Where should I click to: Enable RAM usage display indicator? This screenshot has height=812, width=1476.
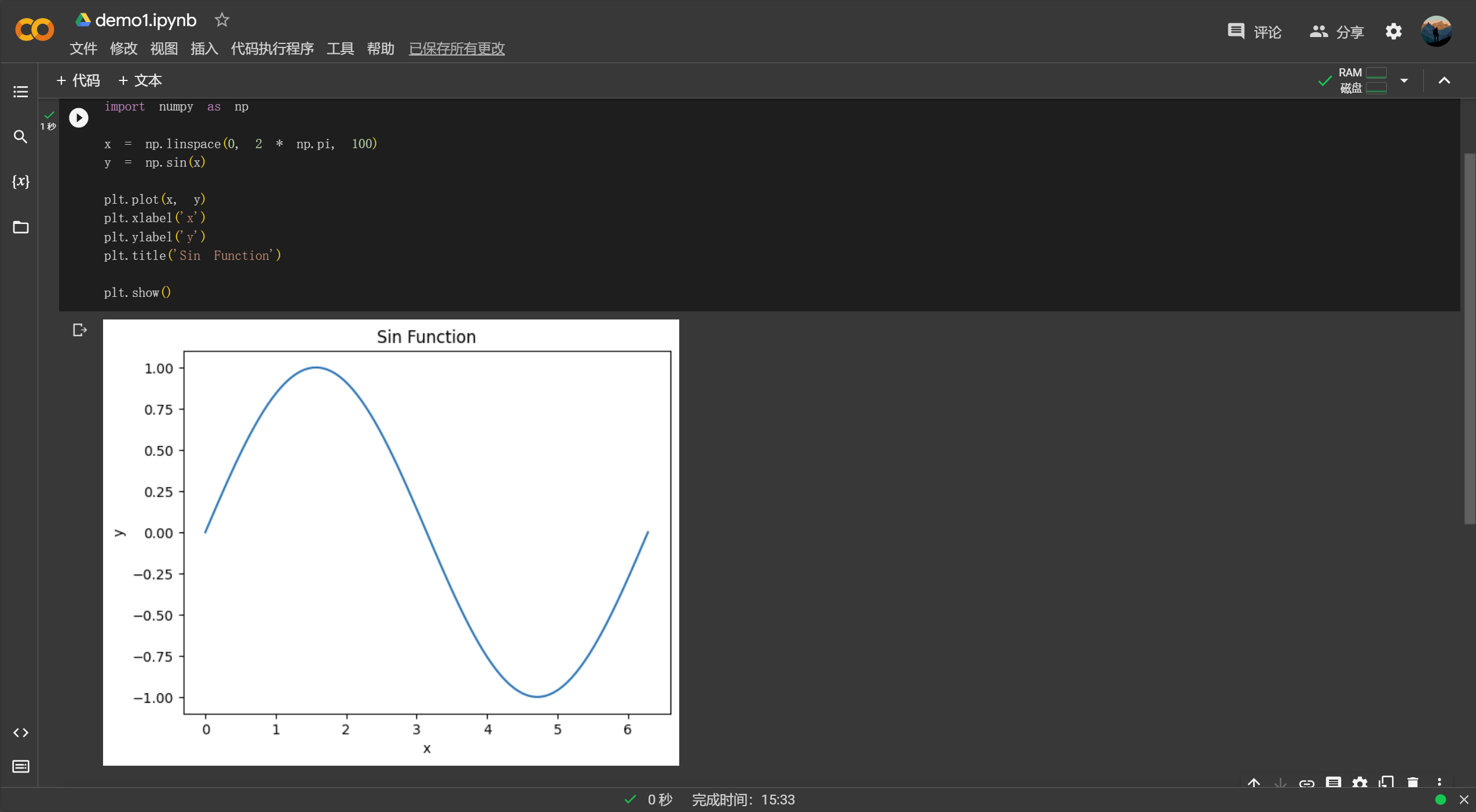click(x=1363, y=80)
